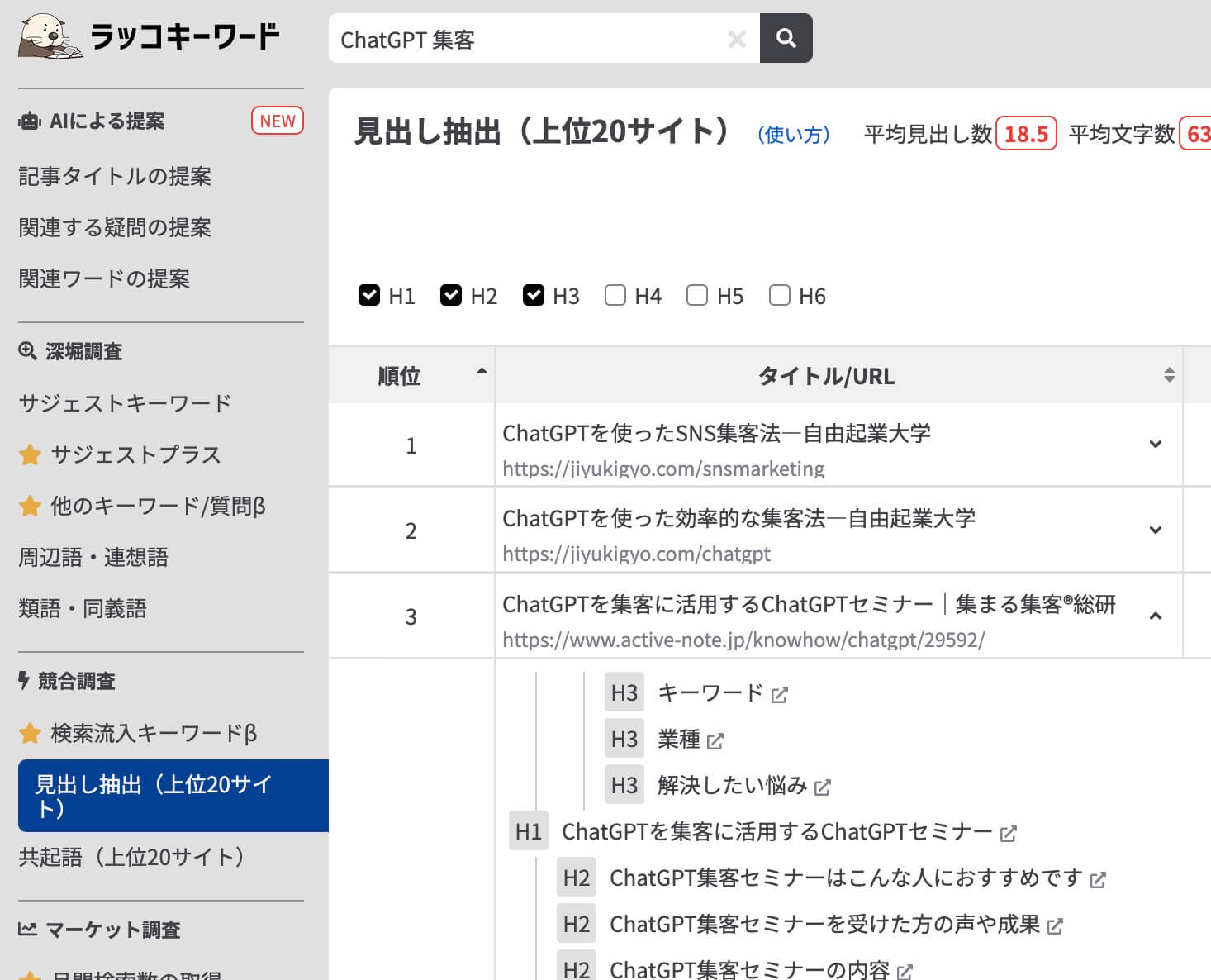
Task: Open 関連する疑問の提案 in sidebar
Action: click(115, 227)
